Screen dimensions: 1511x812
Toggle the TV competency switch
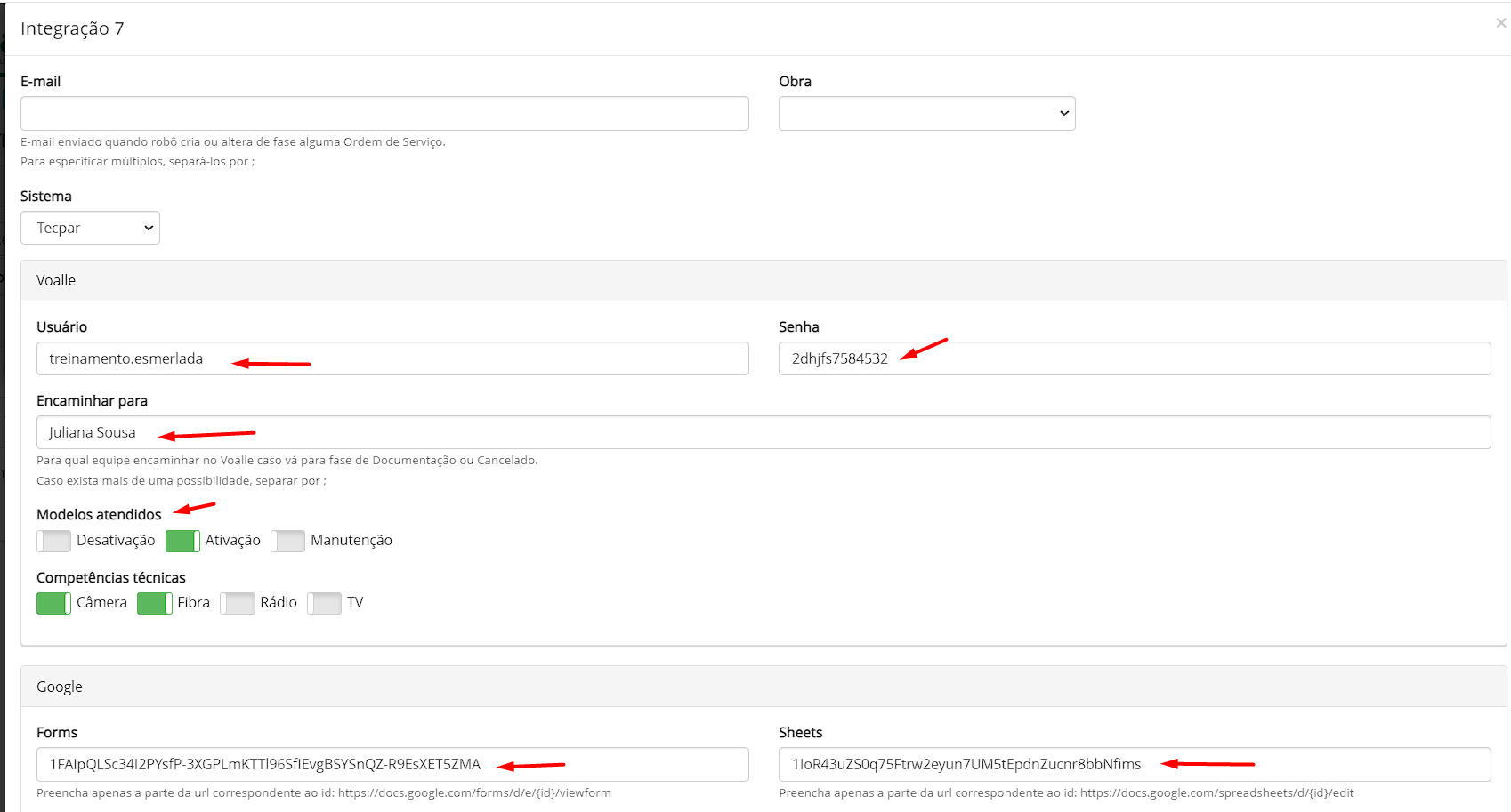(324, 603)
